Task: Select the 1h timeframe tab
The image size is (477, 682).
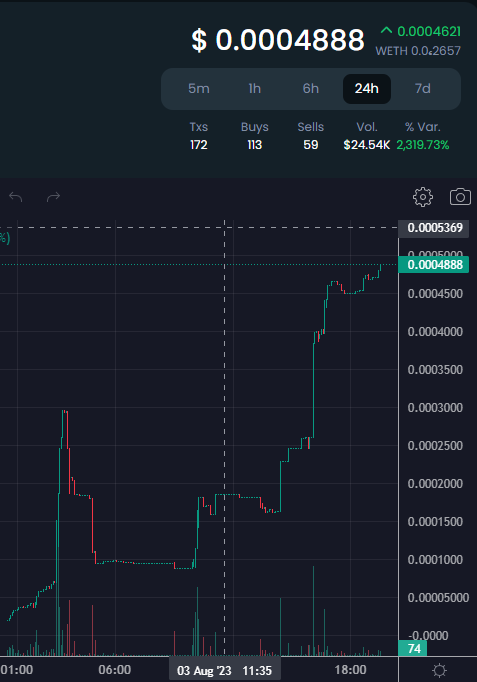Action: tap(254, 89)
